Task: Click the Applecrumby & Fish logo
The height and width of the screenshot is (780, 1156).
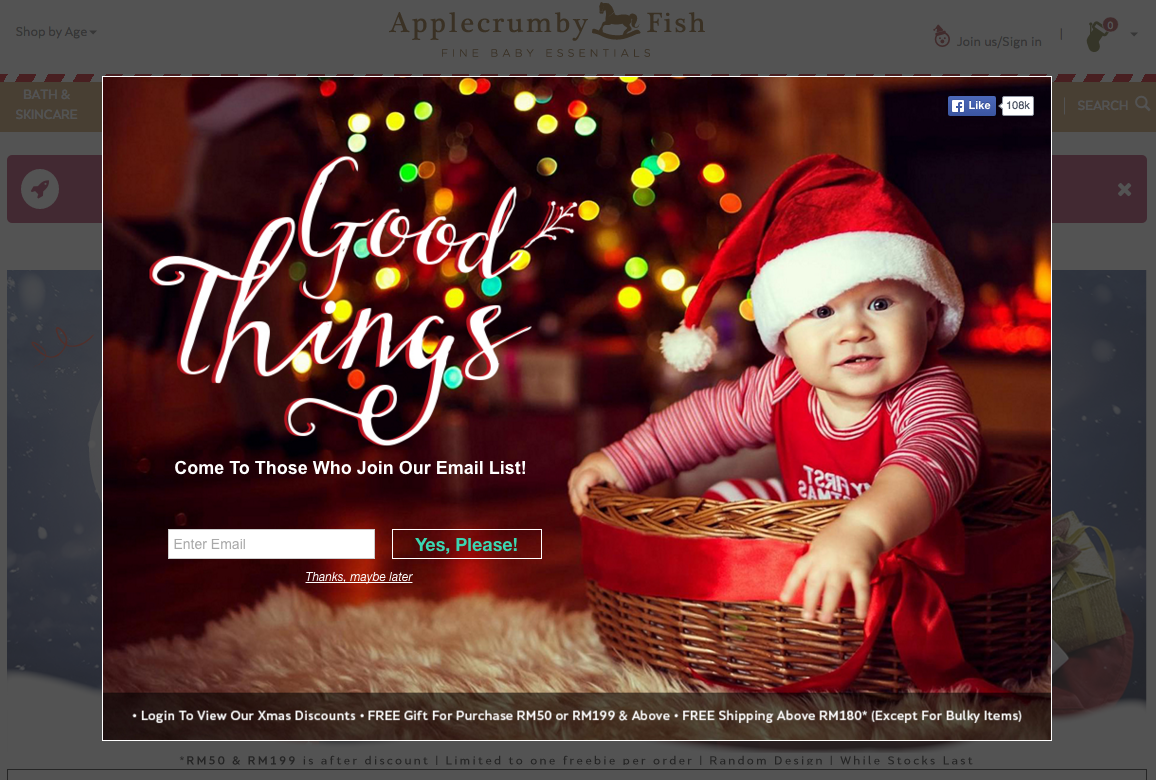Action: click(546, 30)
